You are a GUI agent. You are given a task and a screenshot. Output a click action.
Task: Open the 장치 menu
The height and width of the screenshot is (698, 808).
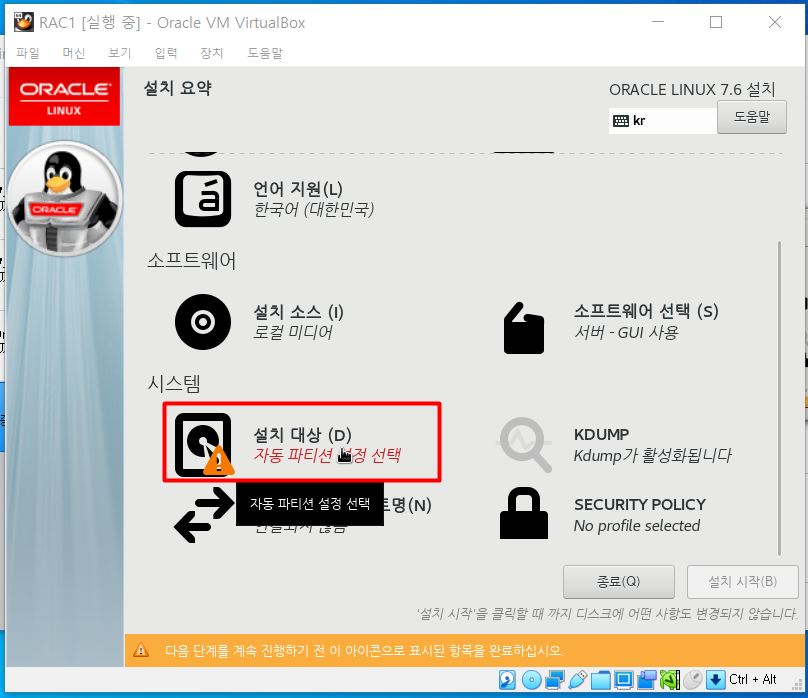(x=212, y=53)
